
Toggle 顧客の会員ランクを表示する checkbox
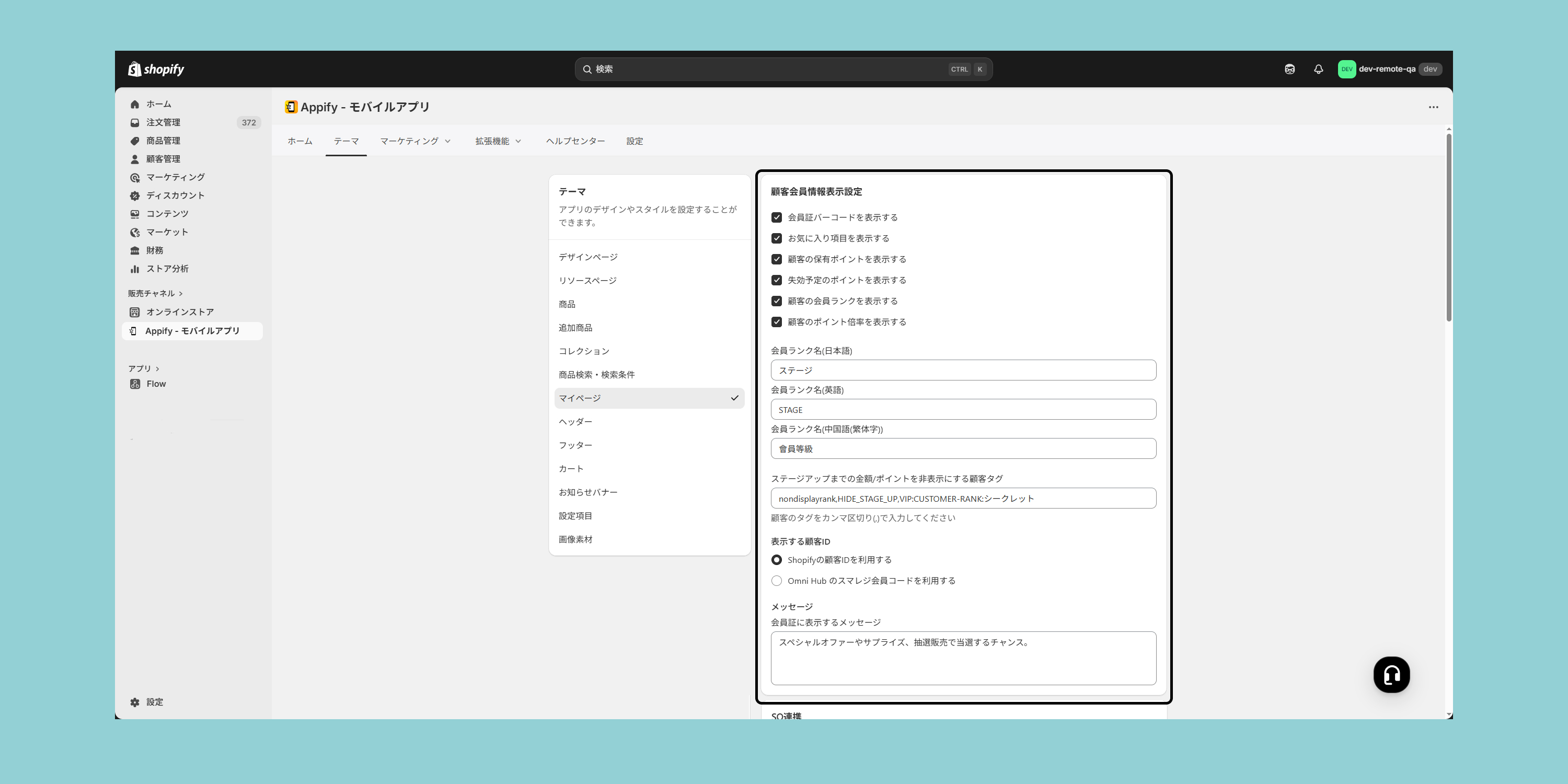tap(777, 301)
